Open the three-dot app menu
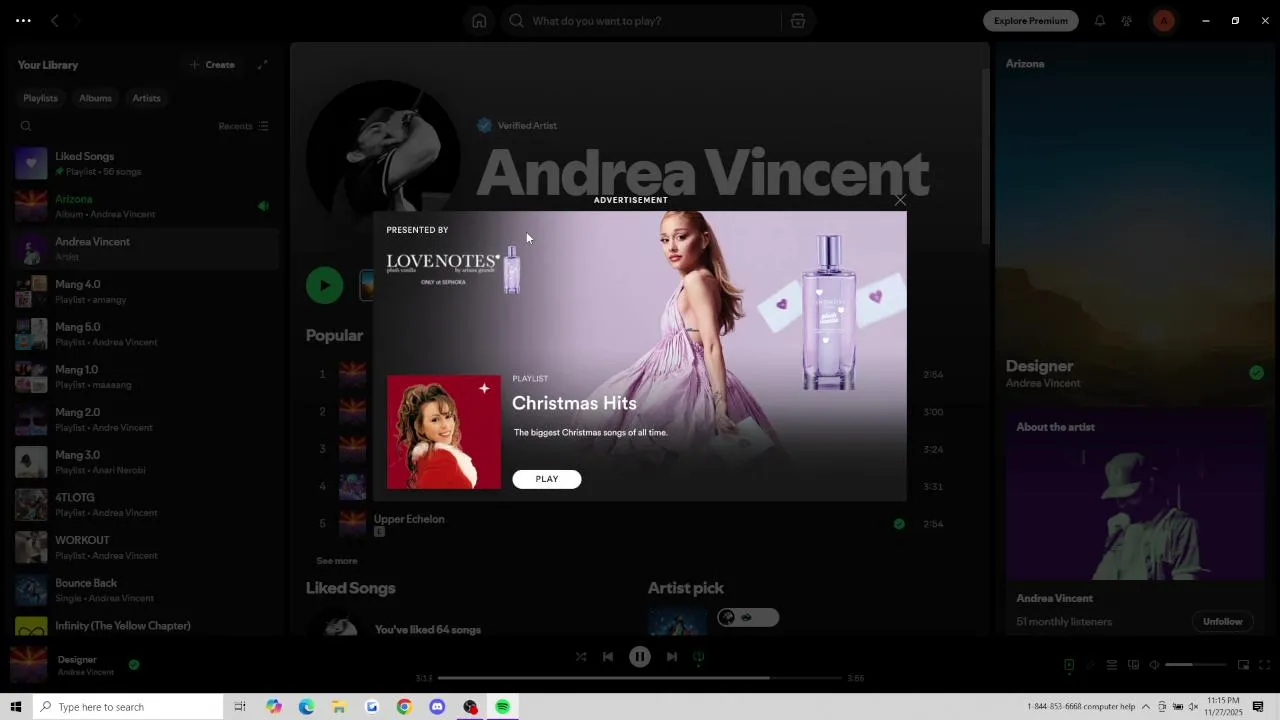This screenshot has width=1280, height=720. point(23,21)
